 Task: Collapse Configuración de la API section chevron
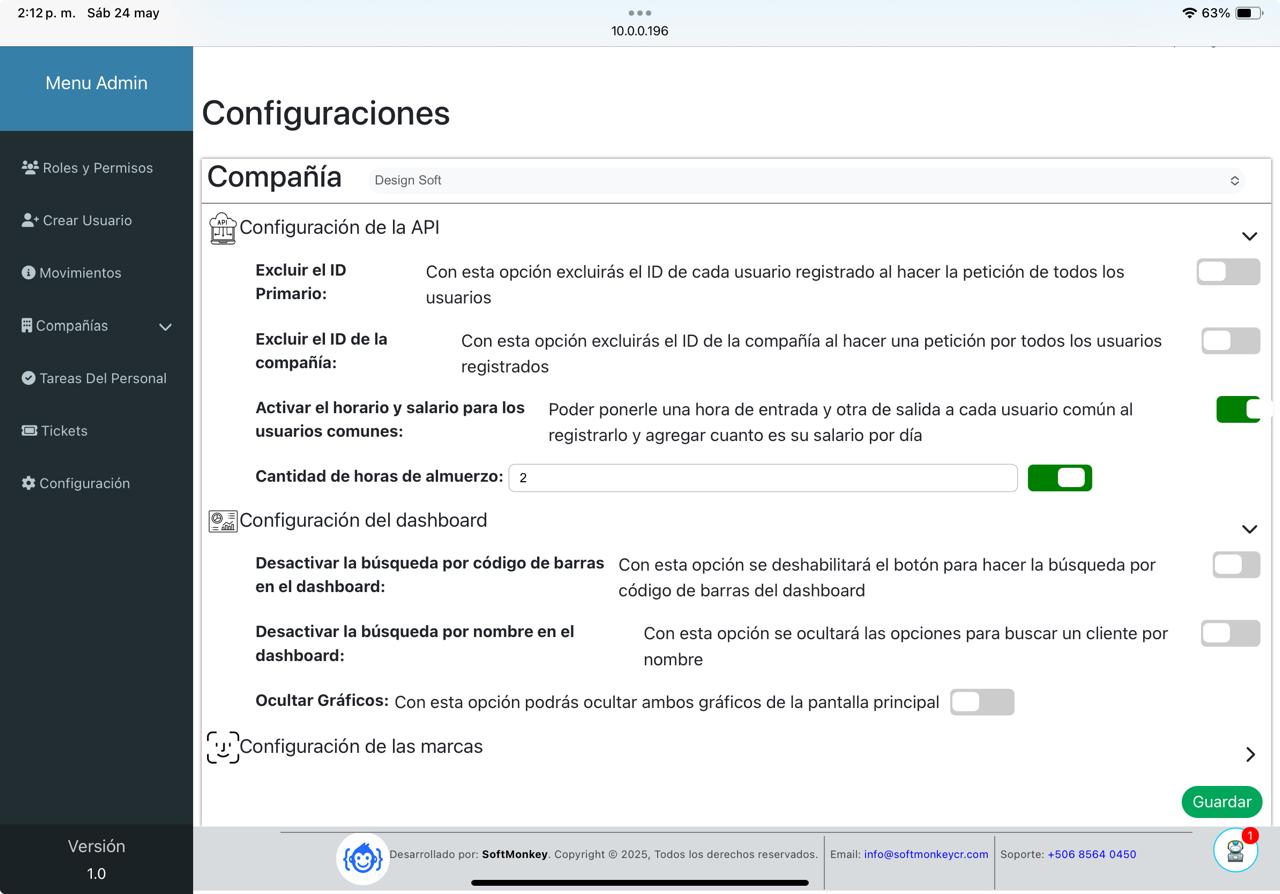(1249, 236)
